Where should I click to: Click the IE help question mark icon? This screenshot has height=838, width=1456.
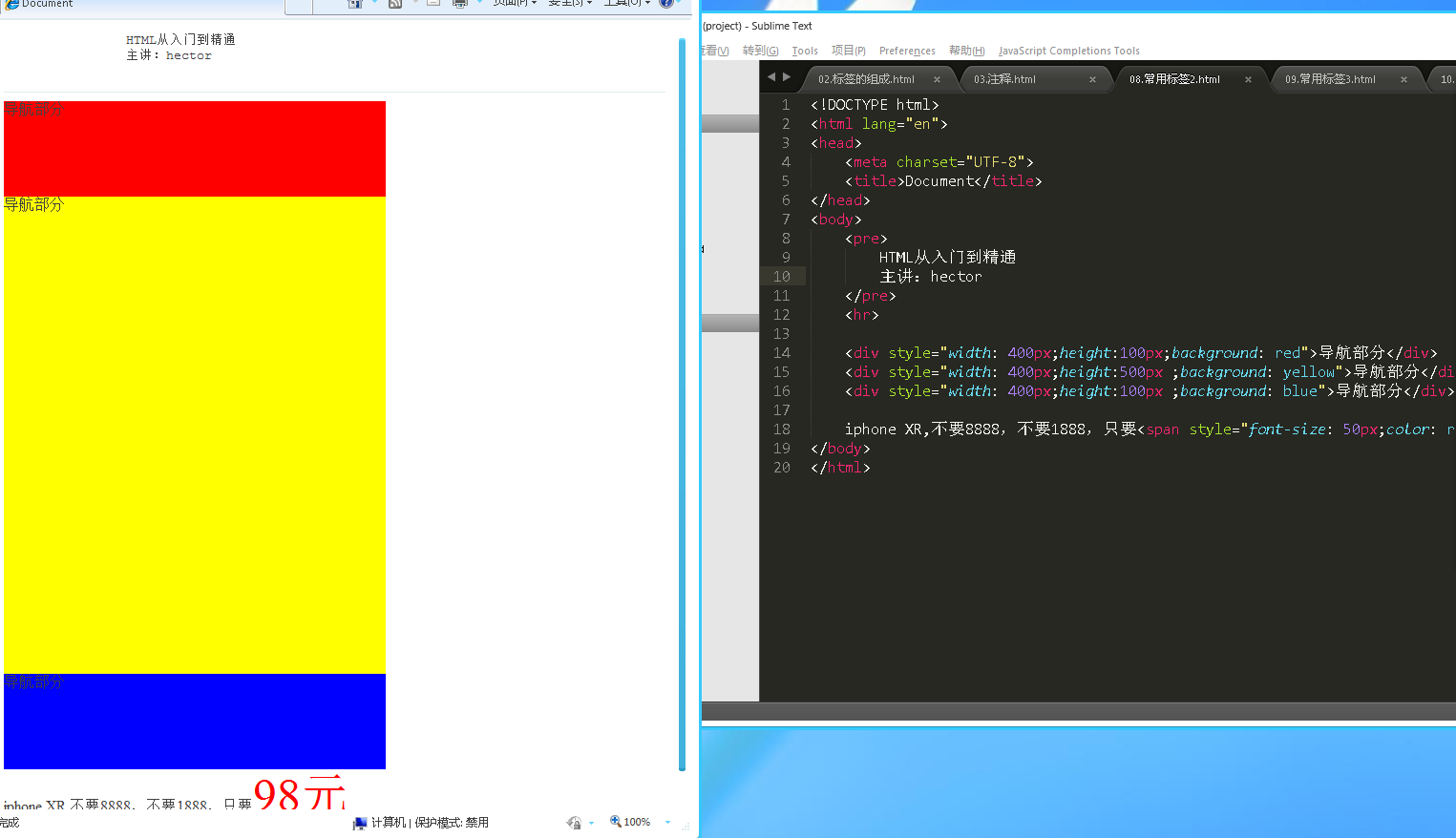[666, 3]
